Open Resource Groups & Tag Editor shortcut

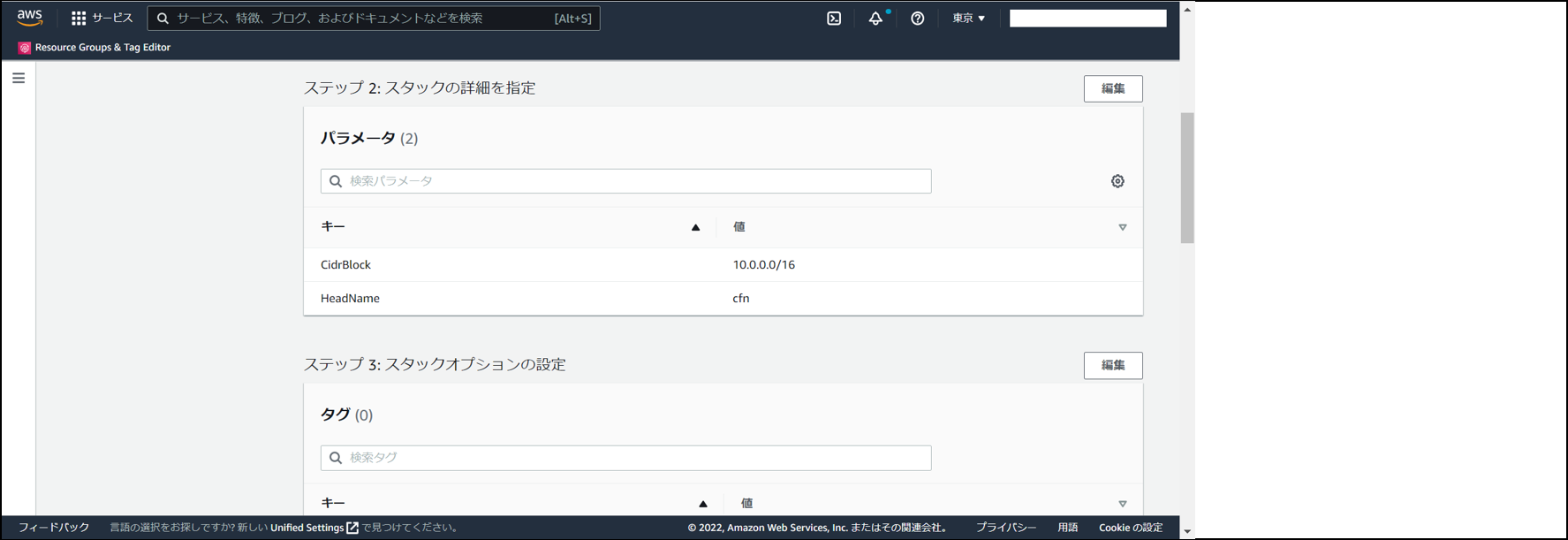tap(95, 48)
